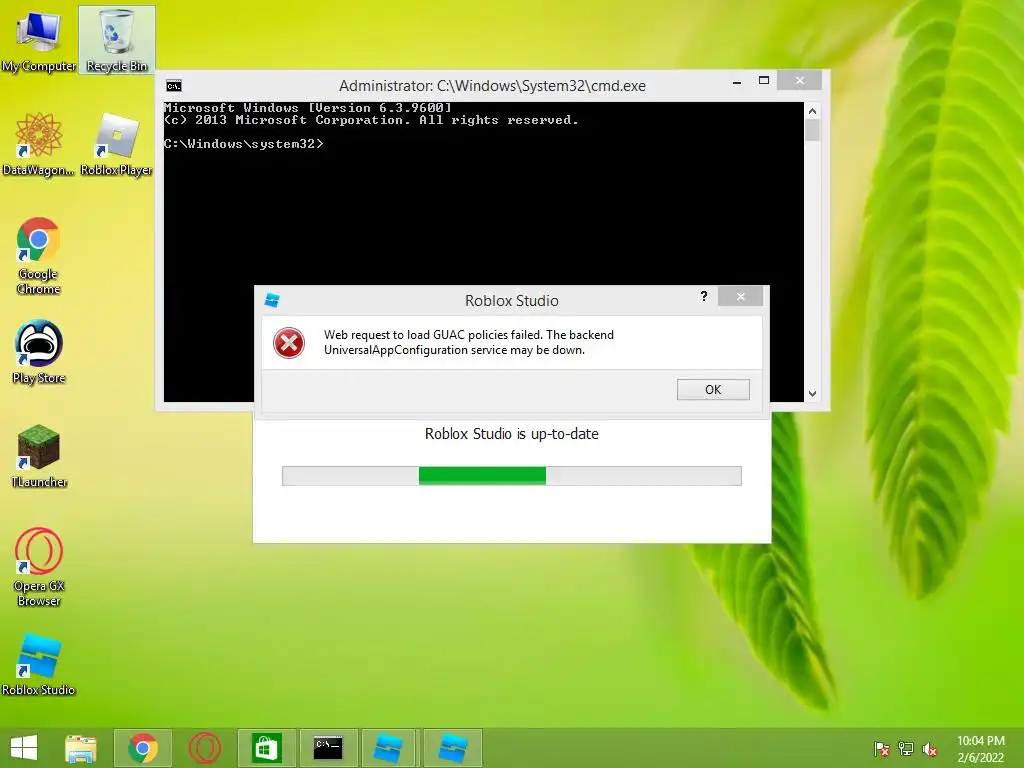Screen dimensions: 1024x768
Task: Open My Computer desktop icon
Action: point(39,40)
